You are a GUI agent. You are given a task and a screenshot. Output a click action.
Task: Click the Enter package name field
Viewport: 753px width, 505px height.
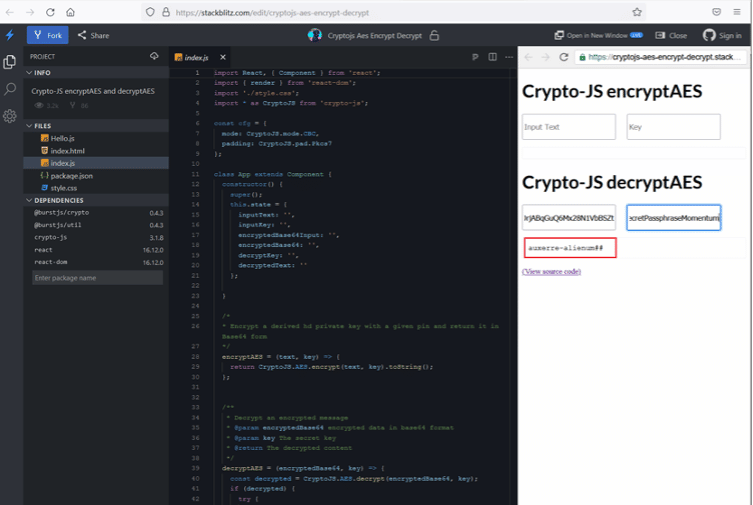point(97,277)
